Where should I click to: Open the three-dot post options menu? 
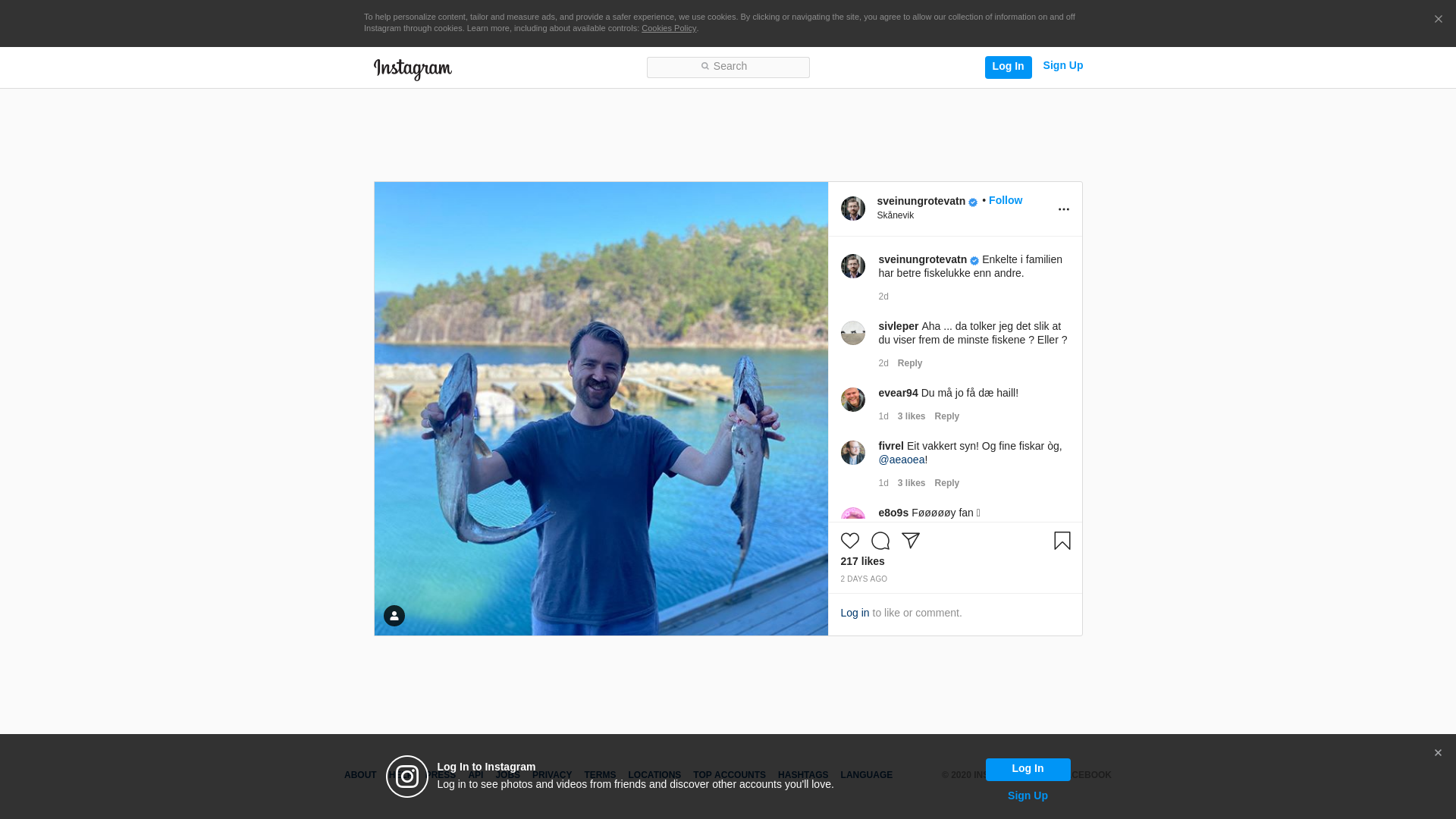[x=1063, y=209]
